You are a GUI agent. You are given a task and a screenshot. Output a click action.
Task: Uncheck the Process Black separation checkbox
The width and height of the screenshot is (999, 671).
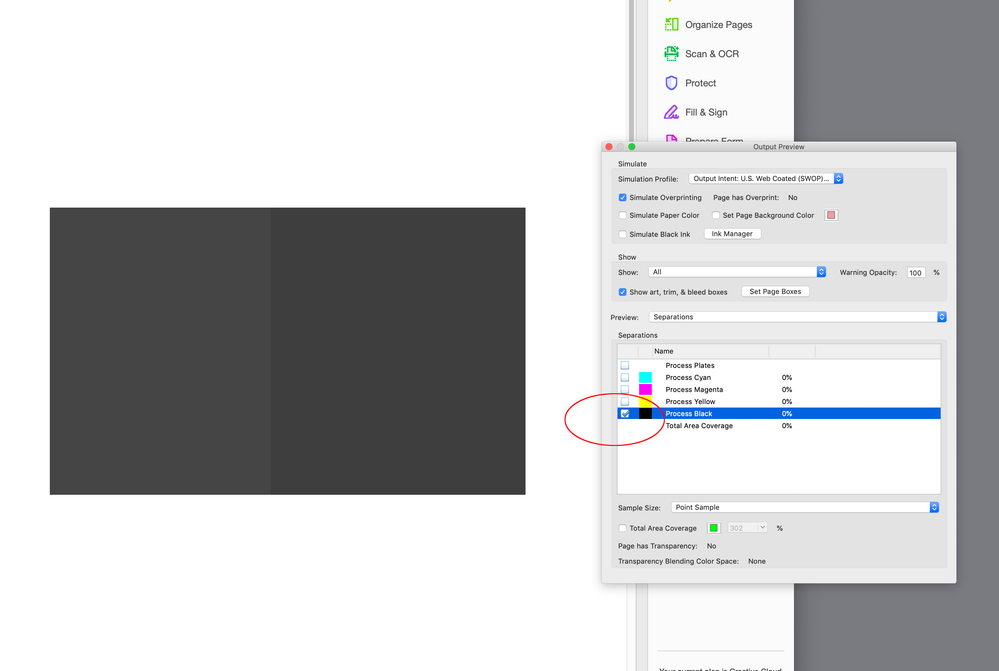click(627, 413)
